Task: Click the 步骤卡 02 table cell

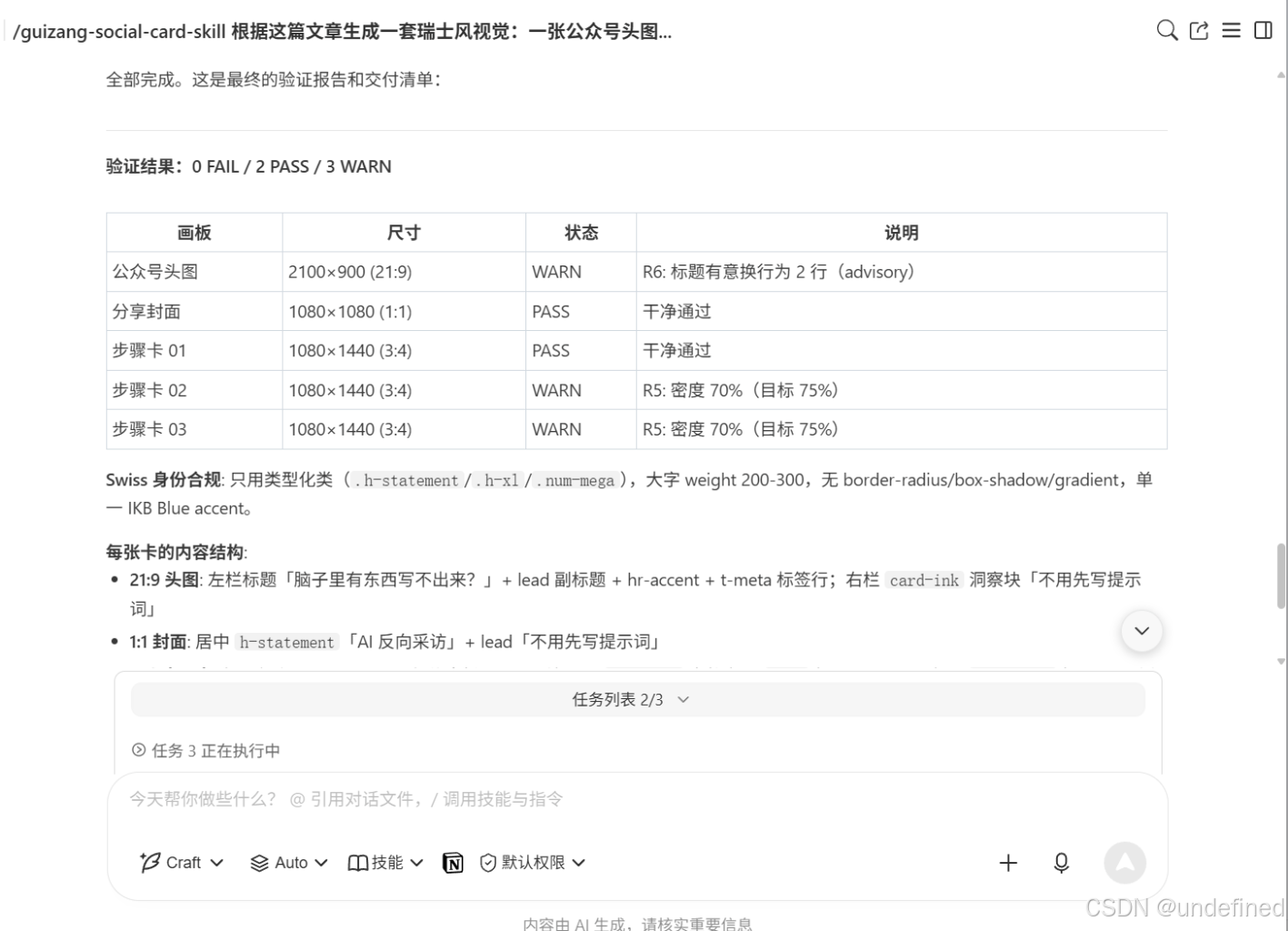Action: [195, 390]
